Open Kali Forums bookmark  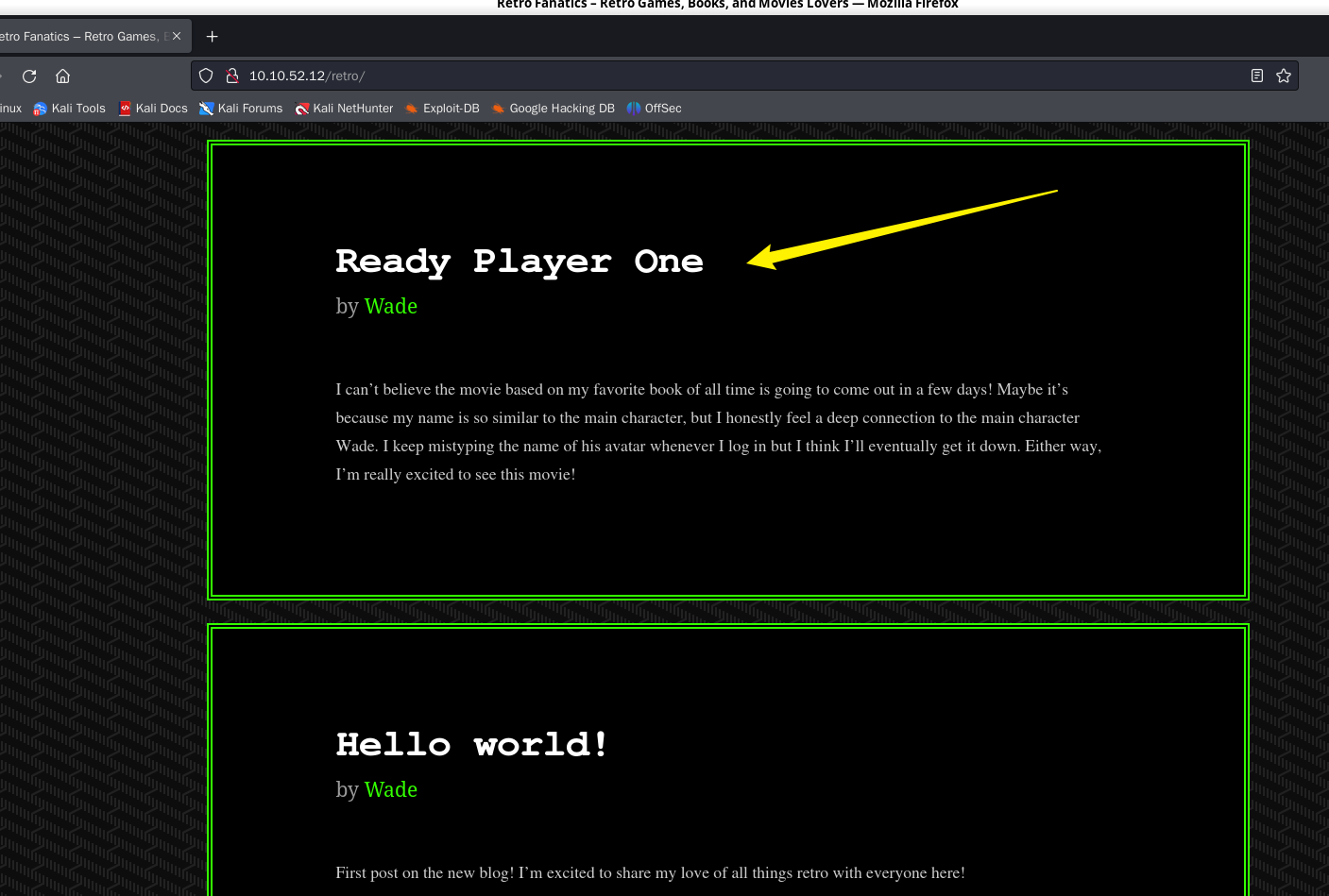click(241, 109)
